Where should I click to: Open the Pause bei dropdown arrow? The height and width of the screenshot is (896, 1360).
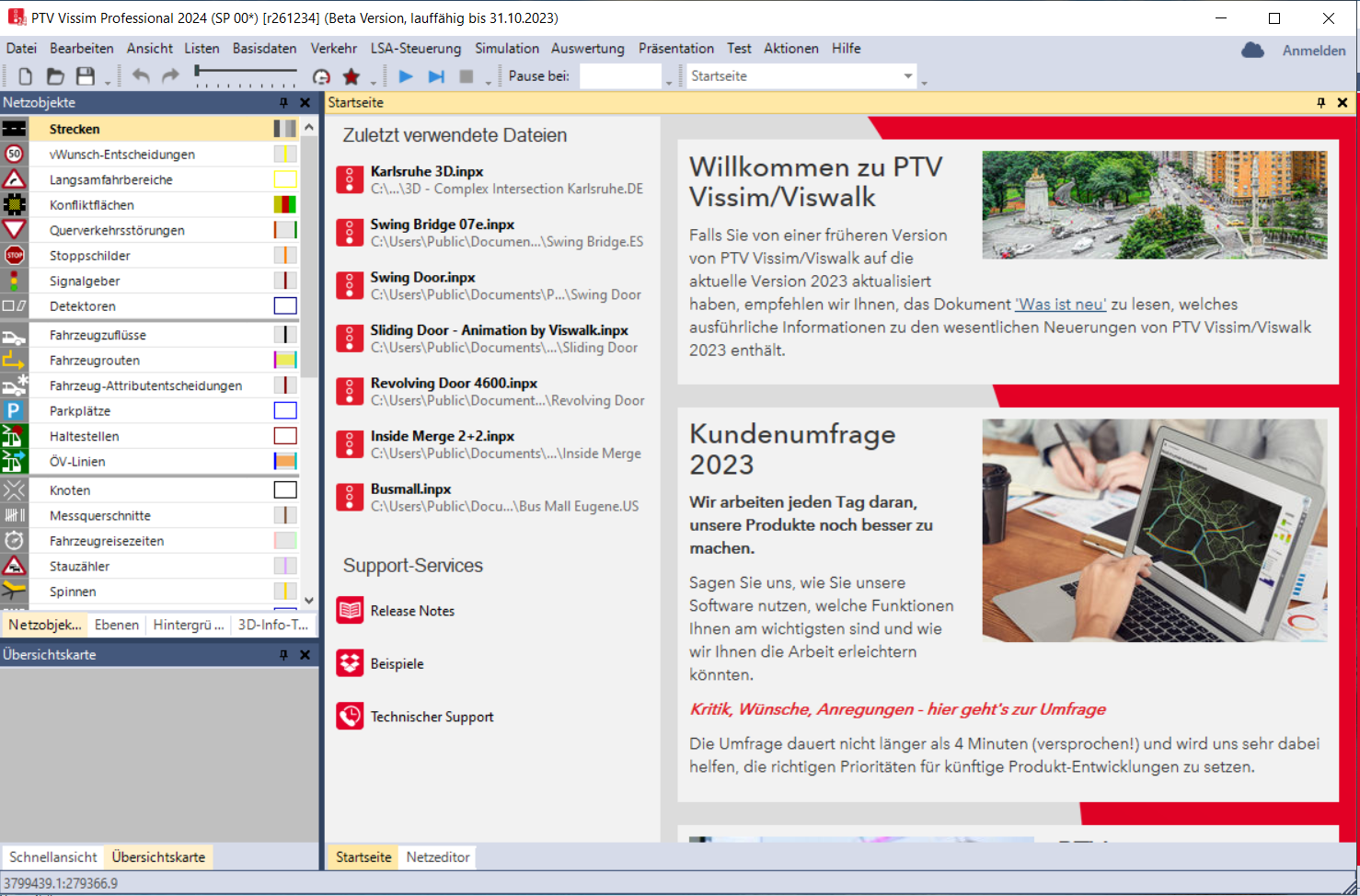(x=669, y=83)
